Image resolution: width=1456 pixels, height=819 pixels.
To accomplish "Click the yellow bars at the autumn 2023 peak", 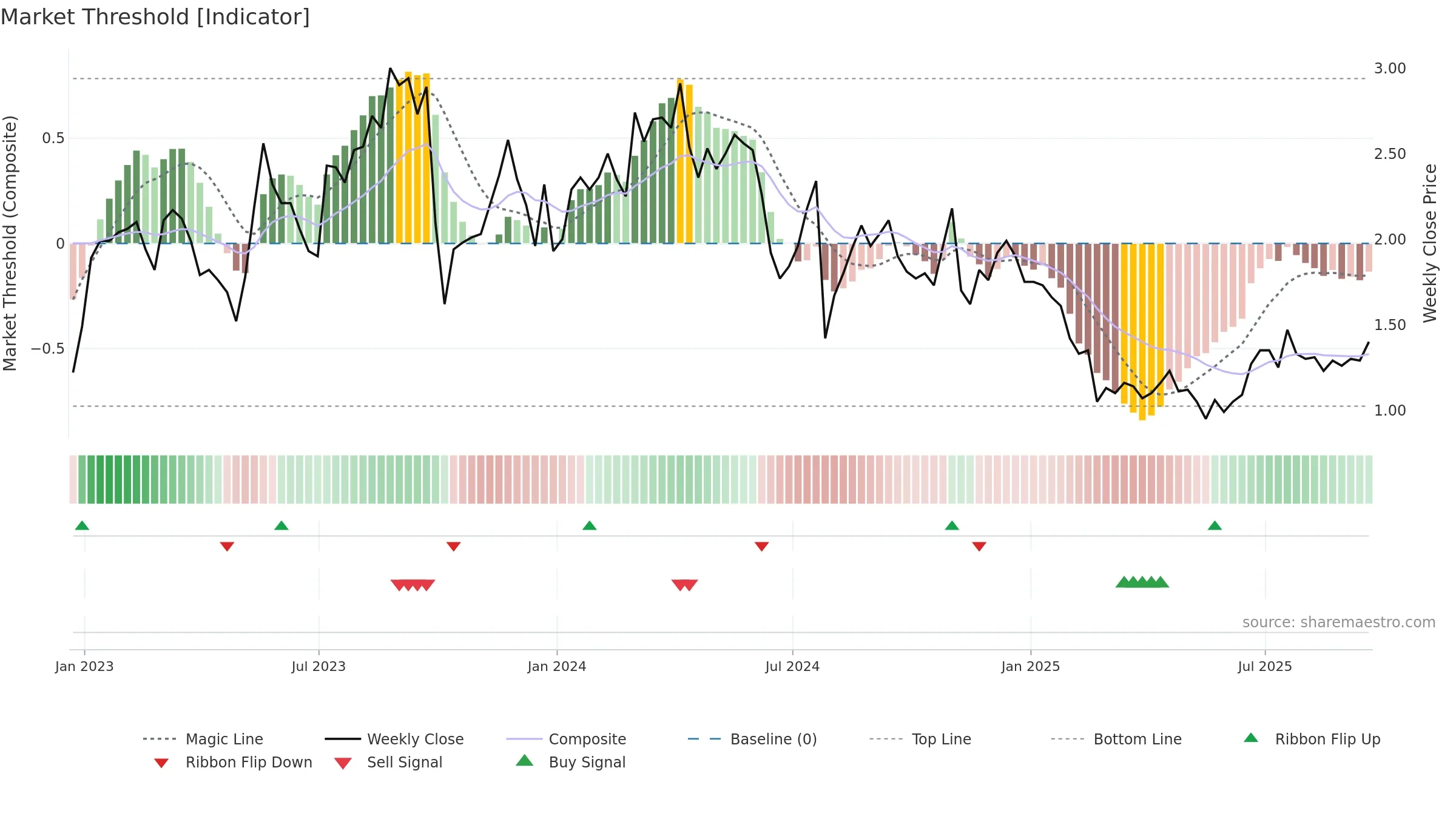I will coord(413,158).
